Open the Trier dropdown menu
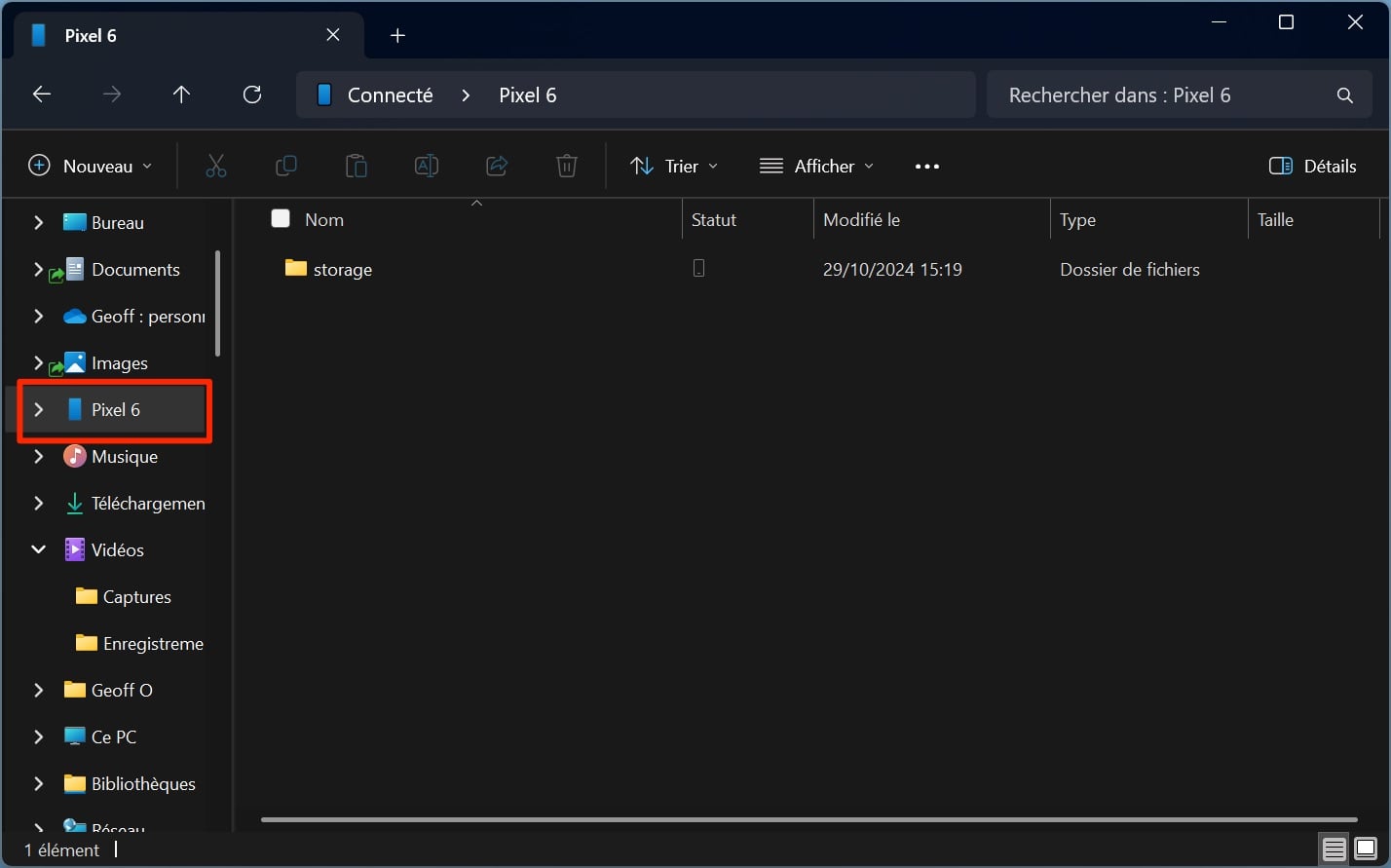1391x868 pixels. [674, 167]
